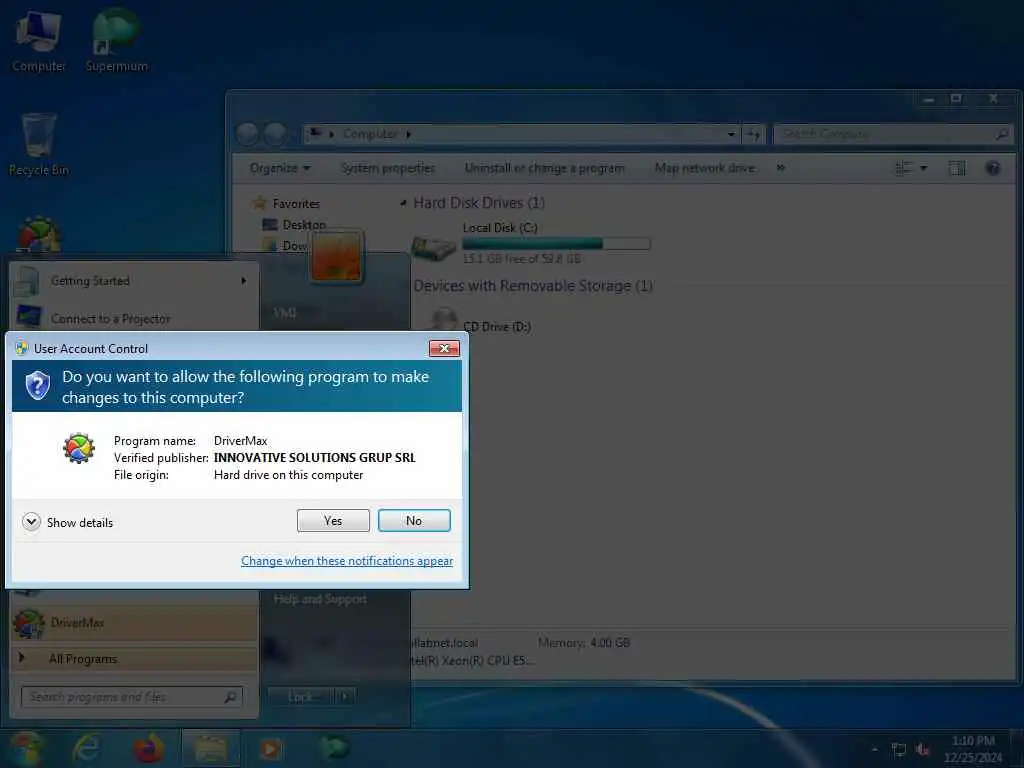This screenshot has height=768, width=1024.
Task: Click Uninstall or change a program
Action: tap(544, 168)
